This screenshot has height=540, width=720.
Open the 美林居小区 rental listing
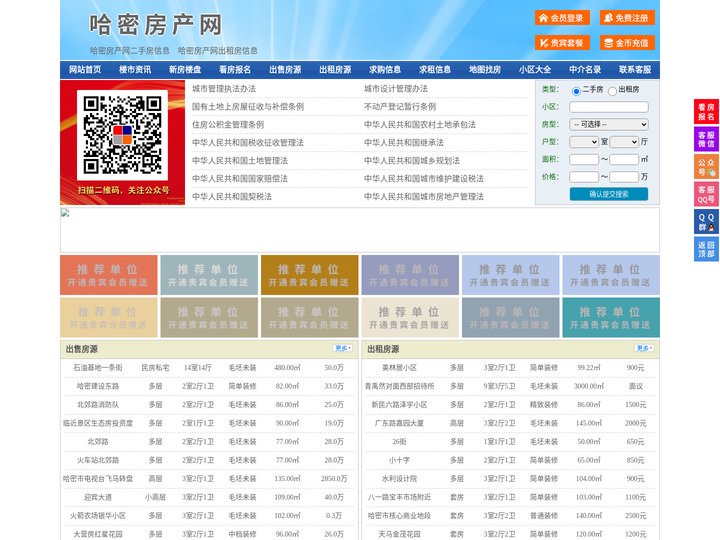(399, 368)
